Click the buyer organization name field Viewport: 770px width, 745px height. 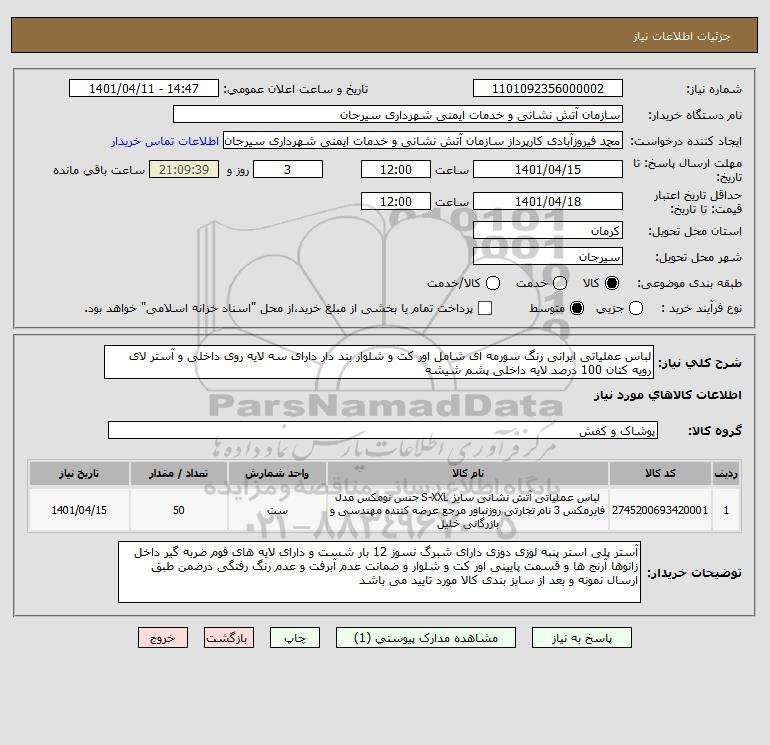[398, 115]
